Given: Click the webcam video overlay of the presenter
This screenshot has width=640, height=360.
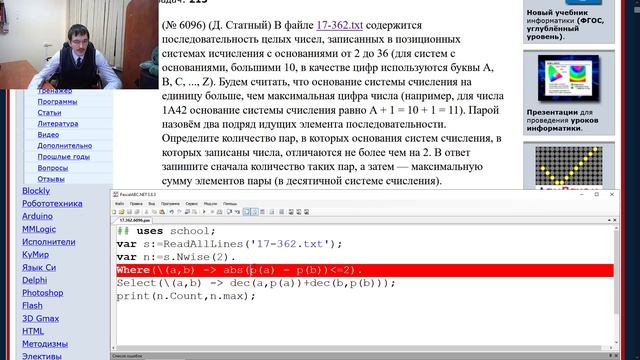Looking at the screenshot, I should point(79,44).
